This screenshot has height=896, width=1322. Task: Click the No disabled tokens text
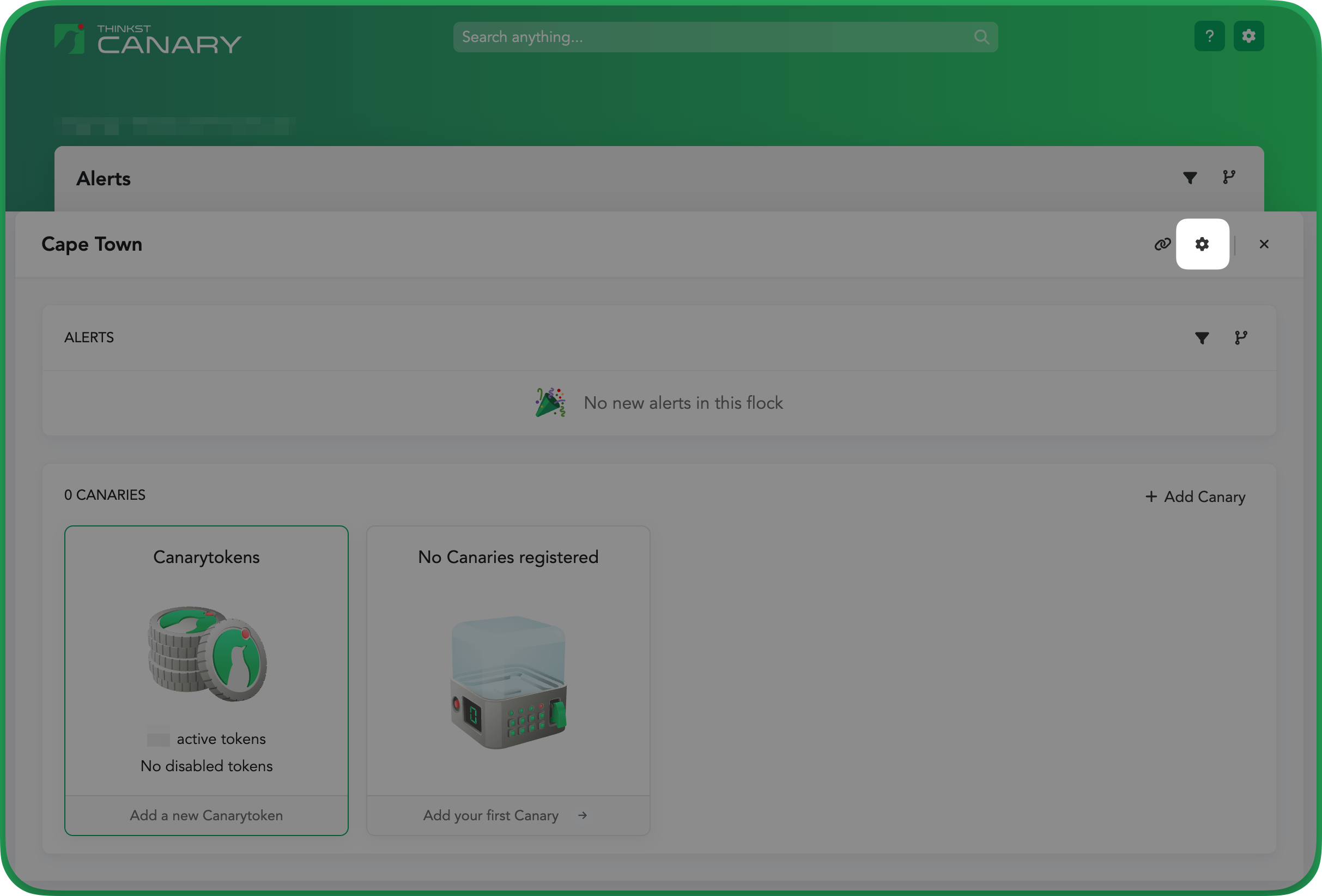(207, 766)
